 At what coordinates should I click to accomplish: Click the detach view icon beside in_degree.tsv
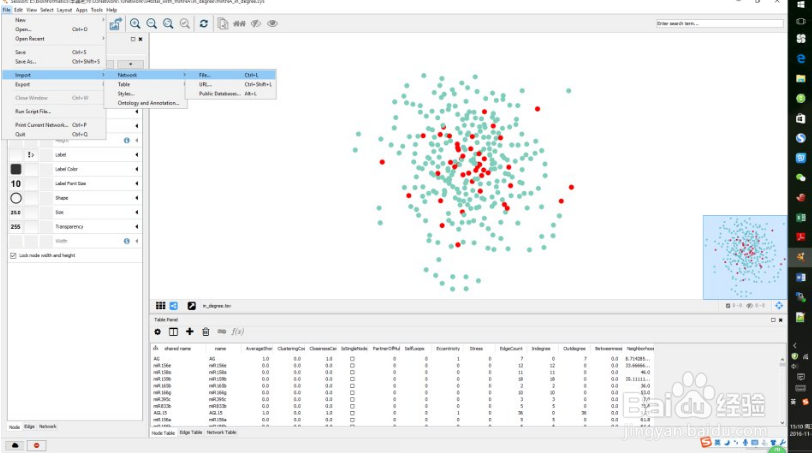point(192,306)
